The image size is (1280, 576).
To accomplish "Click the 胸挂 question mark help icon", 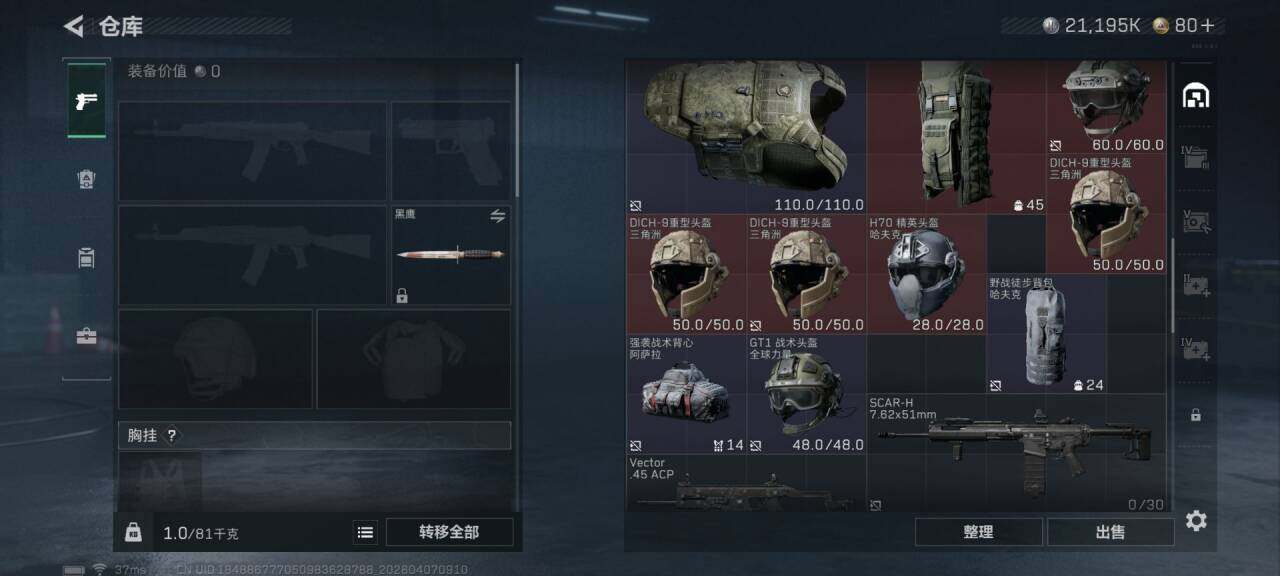I will [171, 436].
